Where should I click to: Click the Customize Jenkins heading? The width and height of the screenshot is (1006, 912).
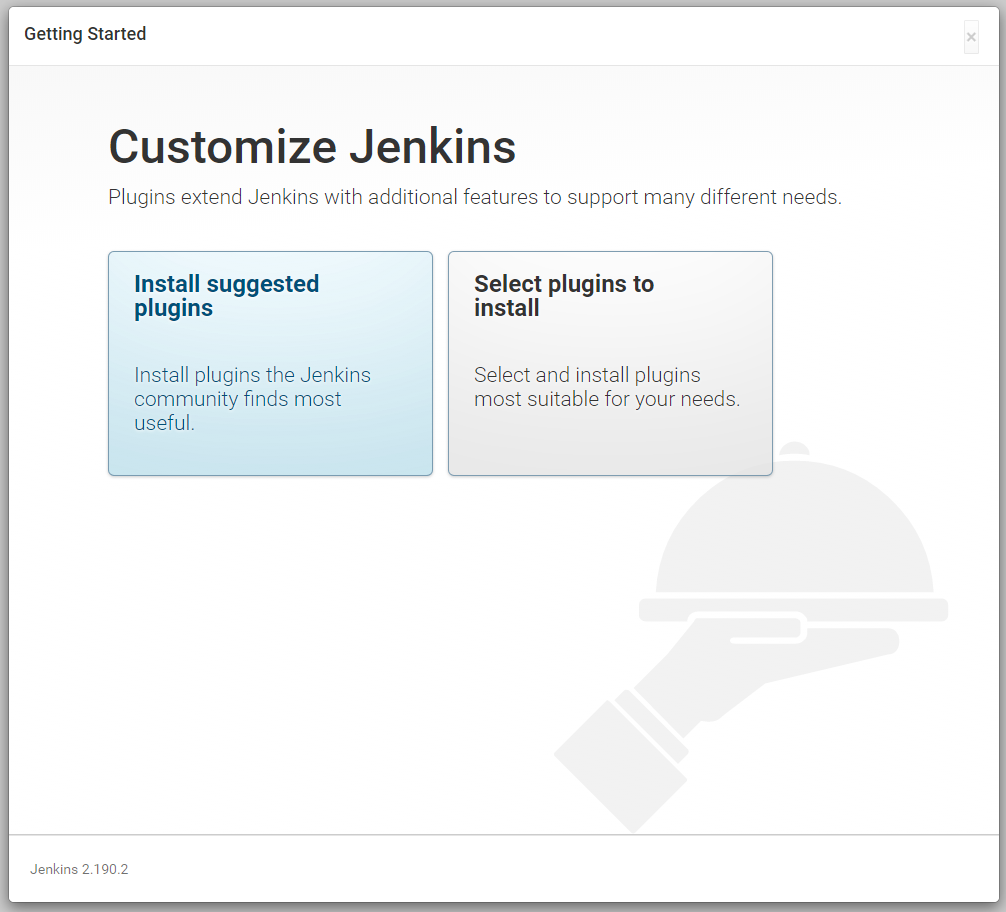(312, 146)
